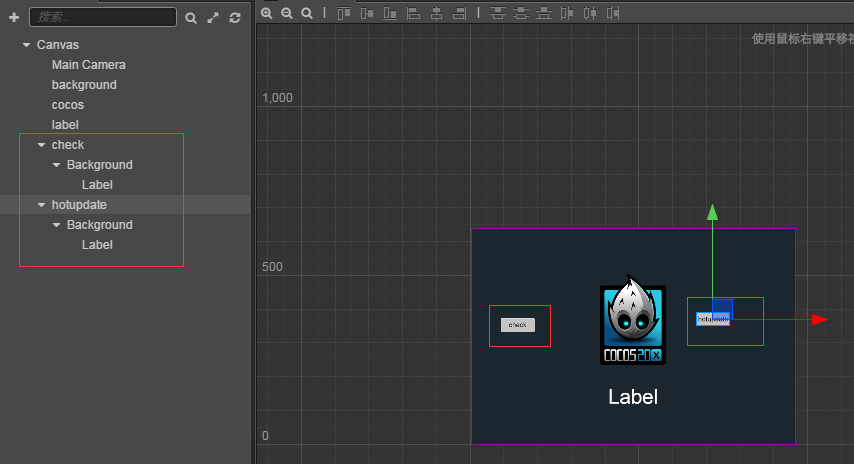Align selected nodes to bottom

(x=390, y=13)
